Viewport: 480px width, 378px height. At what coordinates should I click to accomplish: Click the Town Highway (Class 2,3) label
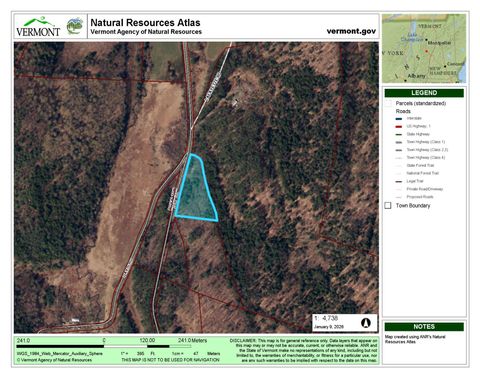click(427, 150)
